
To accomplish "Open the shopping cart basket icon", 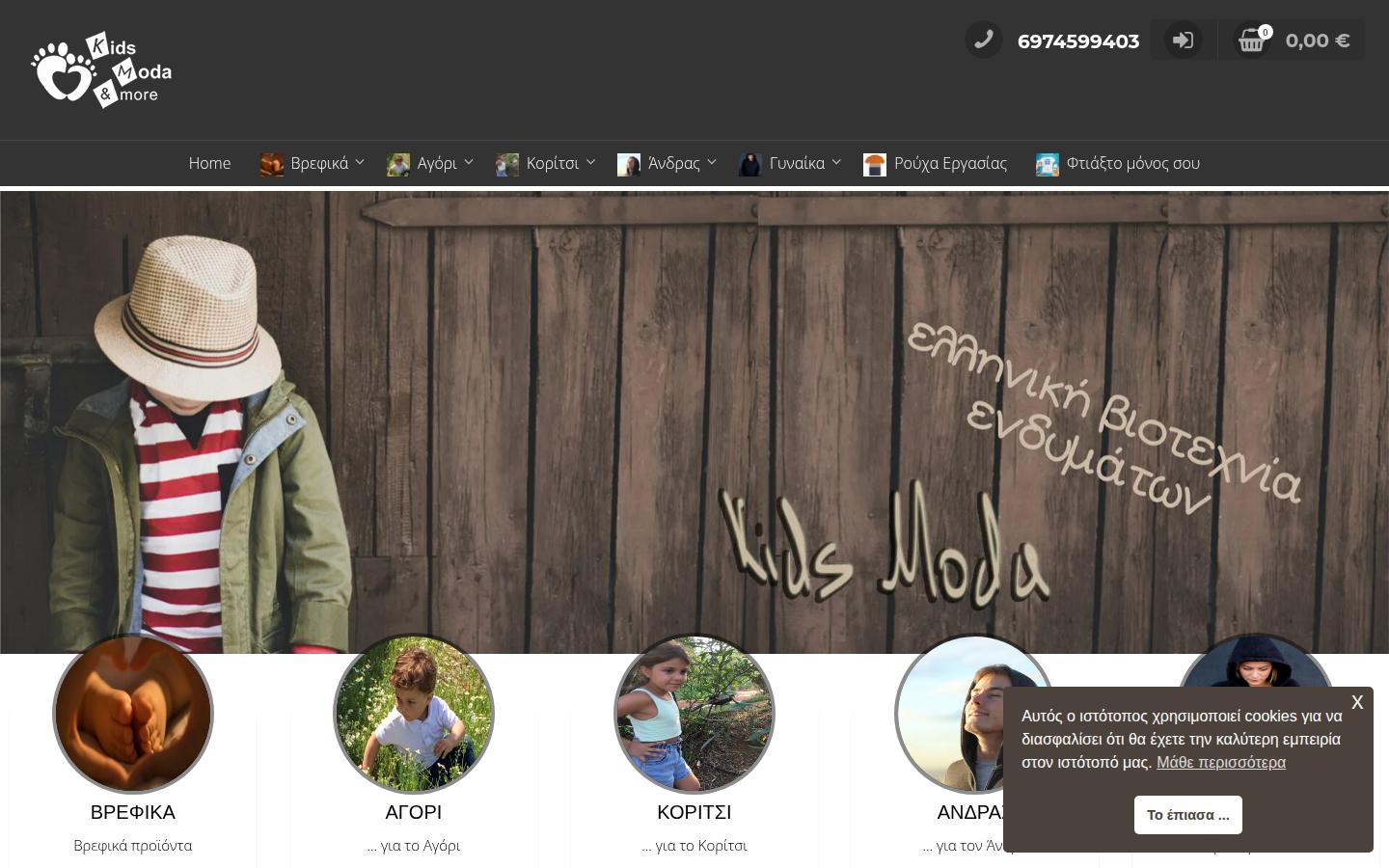I will [x=1251, y=41].
